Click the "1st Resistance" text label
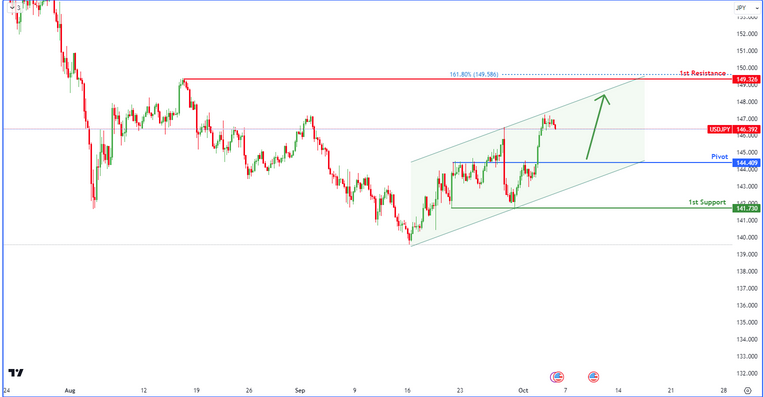The width and height of the screenshot is (764, 397). [x=703, y=73]
